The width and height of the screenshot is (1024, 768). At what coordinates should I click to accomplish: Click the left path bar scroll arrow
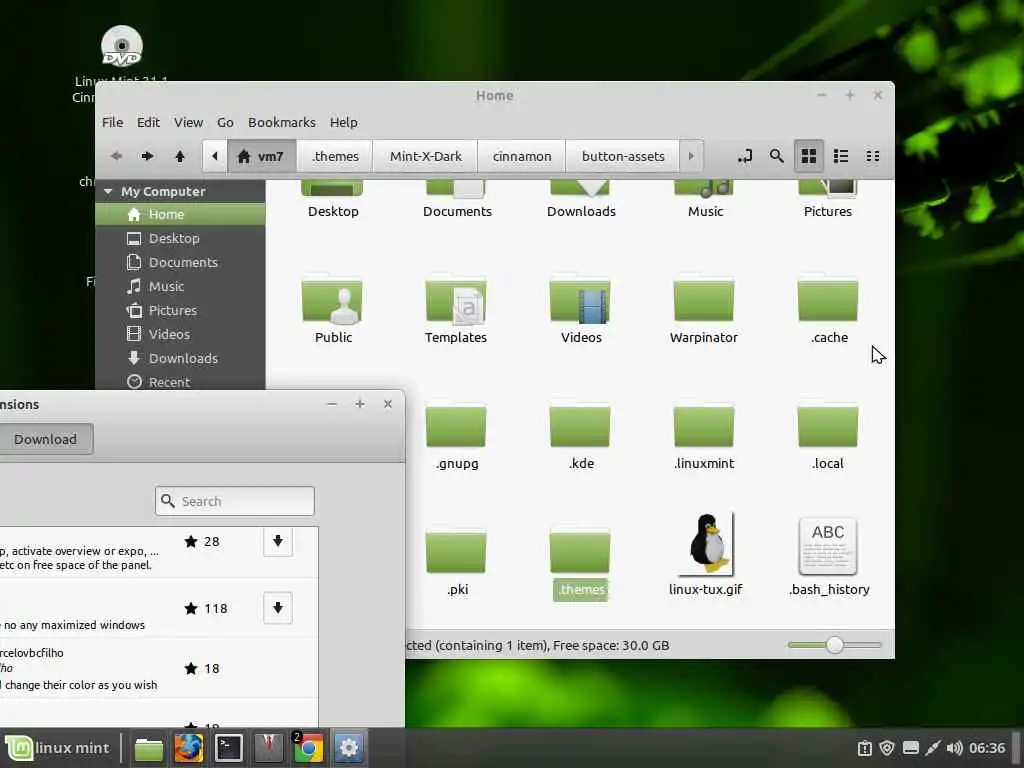pyautogui.click(x=214, y=156)
